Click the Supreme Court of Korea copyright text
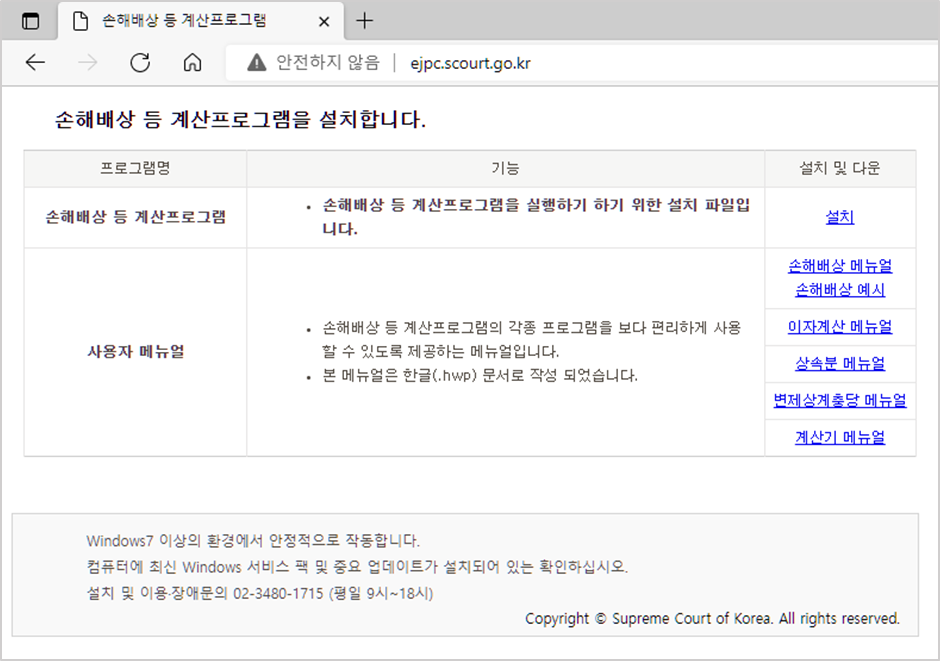940x661 pixels. (712, 618)
